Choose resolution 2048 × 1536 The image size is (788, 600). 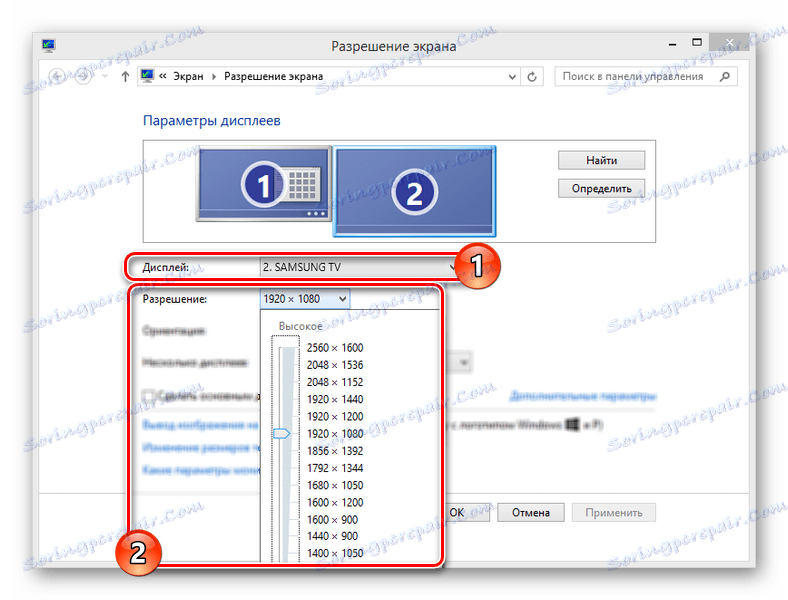pyautogui.click(x=335, y=365)
